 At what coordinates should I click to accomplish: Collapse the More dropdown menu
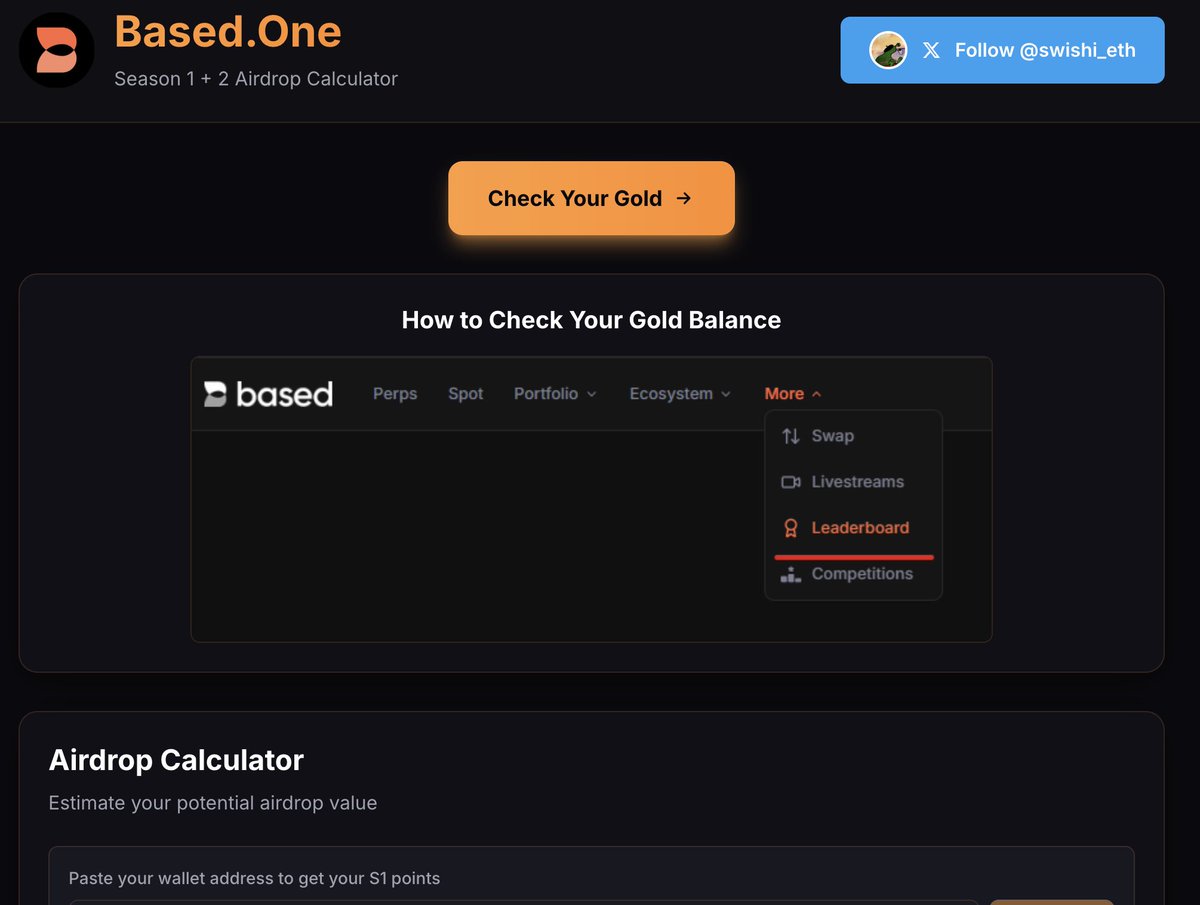(x=793, y=394)
